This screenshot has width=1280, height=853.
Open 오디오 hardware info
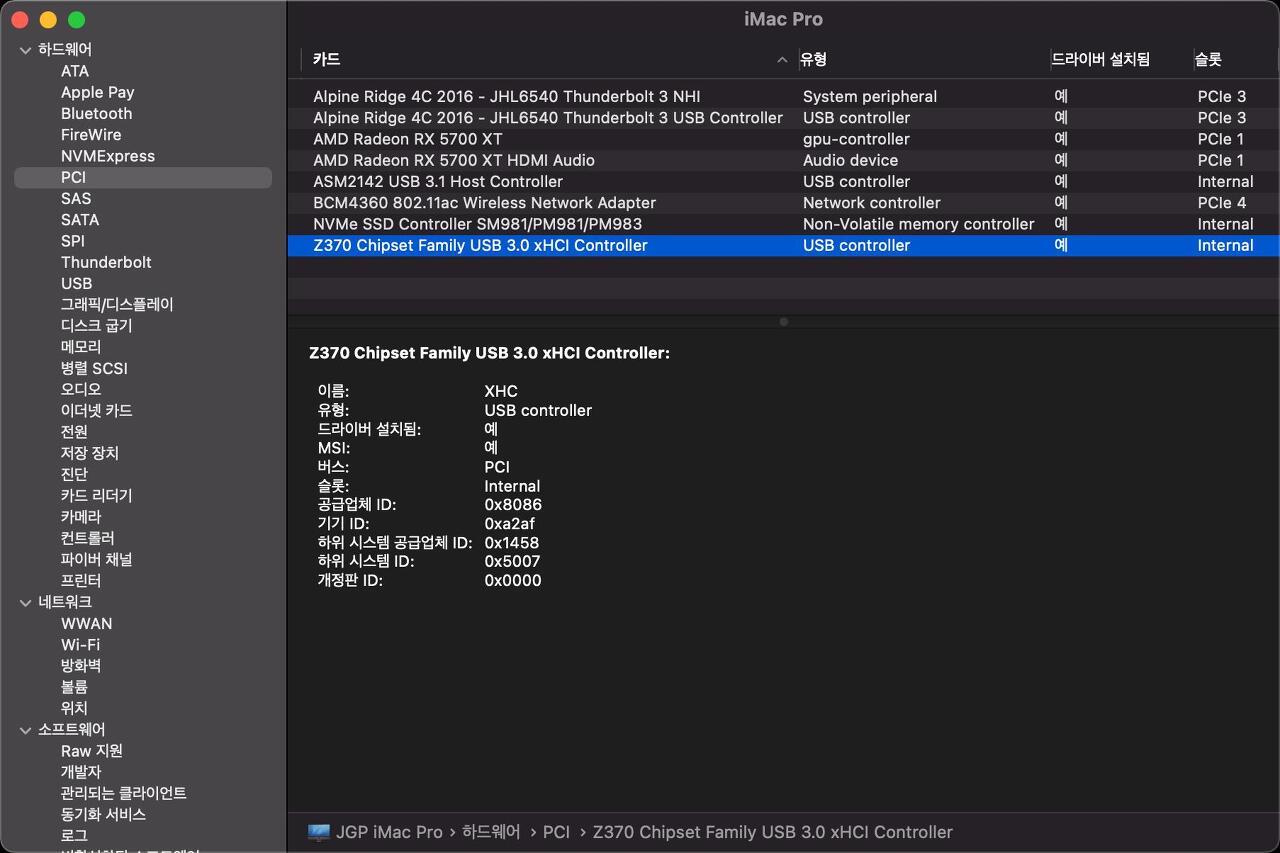pyautogui.click(x=81, y=390)
